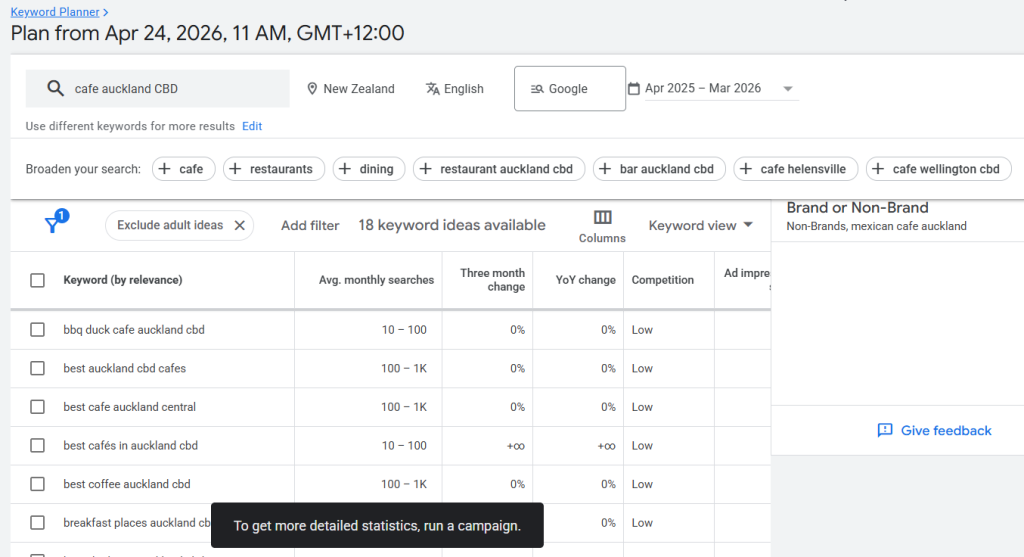Image resolution: width=1024 pixels, height=557 pixels.
Task: Sort by Avg. monthly searches column
Action: [x=376, y=280]
